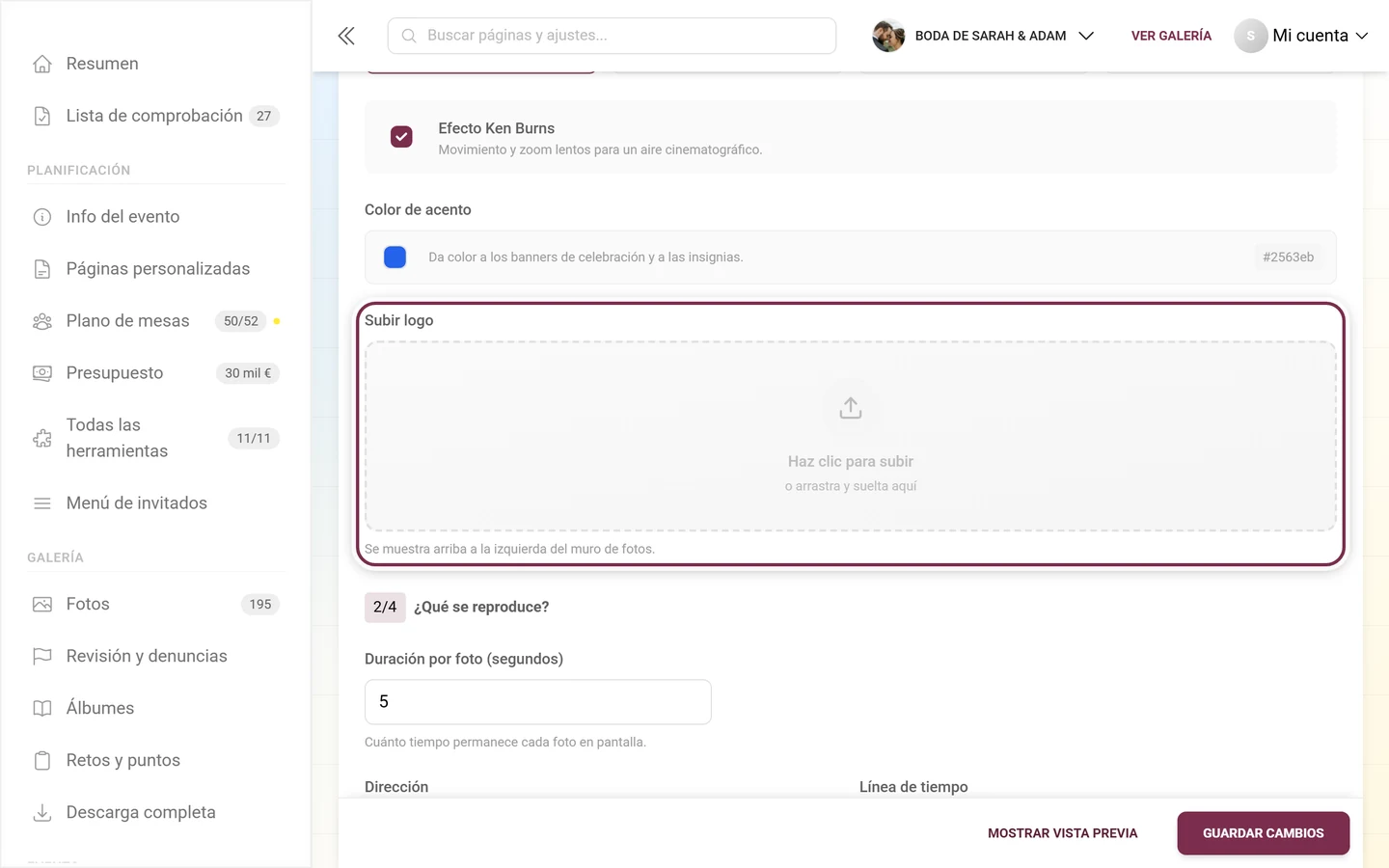
Task: Click the Info del evento info icon
Action: 42,217
